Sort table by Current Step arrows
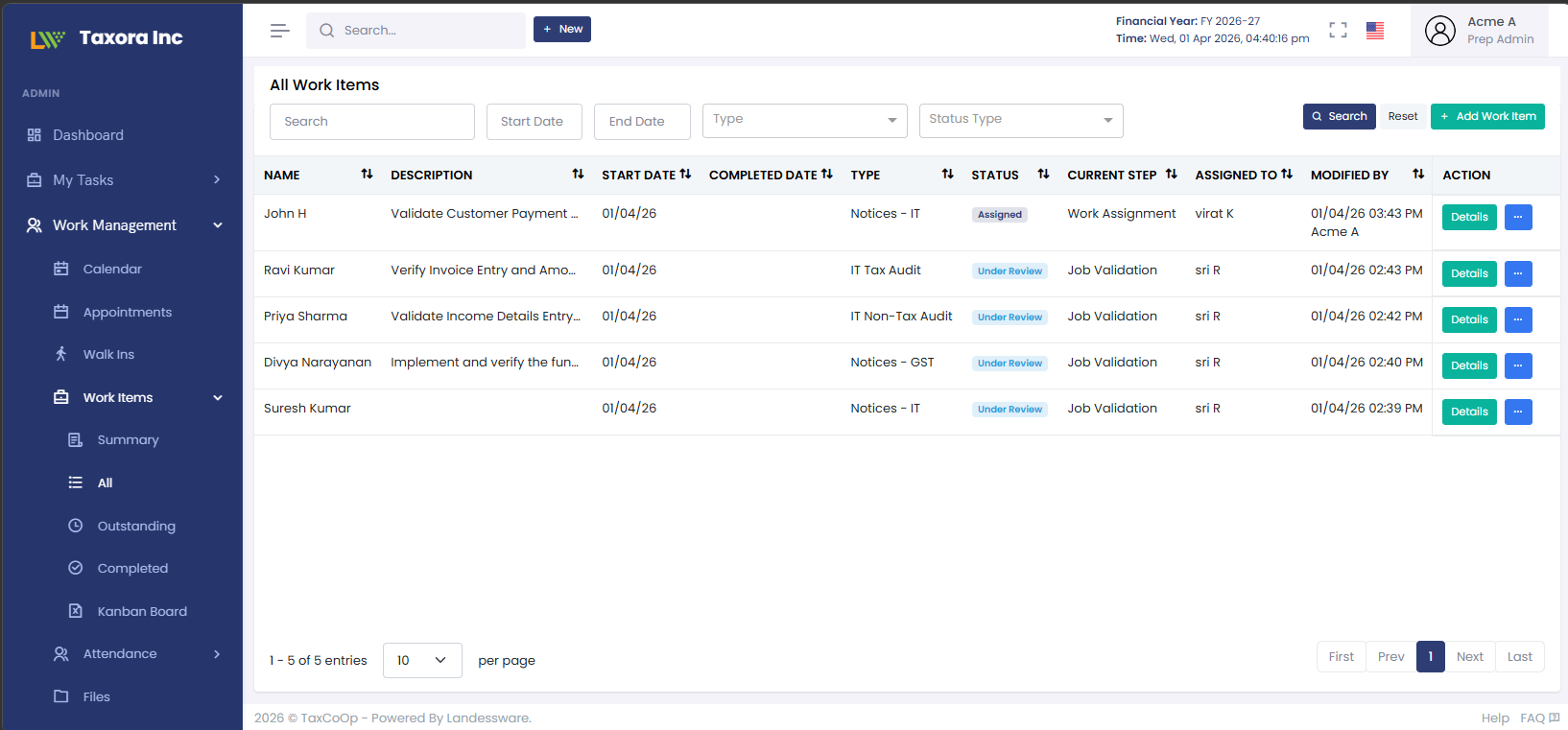The image size is (1568, 730). 1172,174
